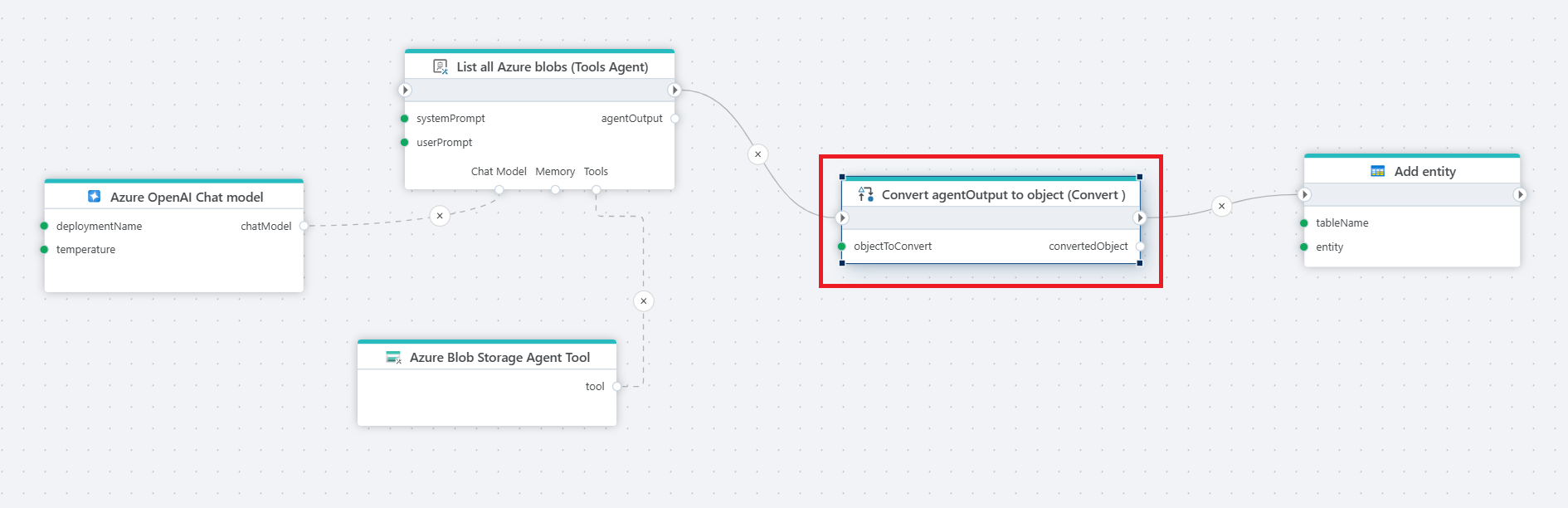Click the agentOutput output port
1568x508 pixels.
click(x=674, y=119)
